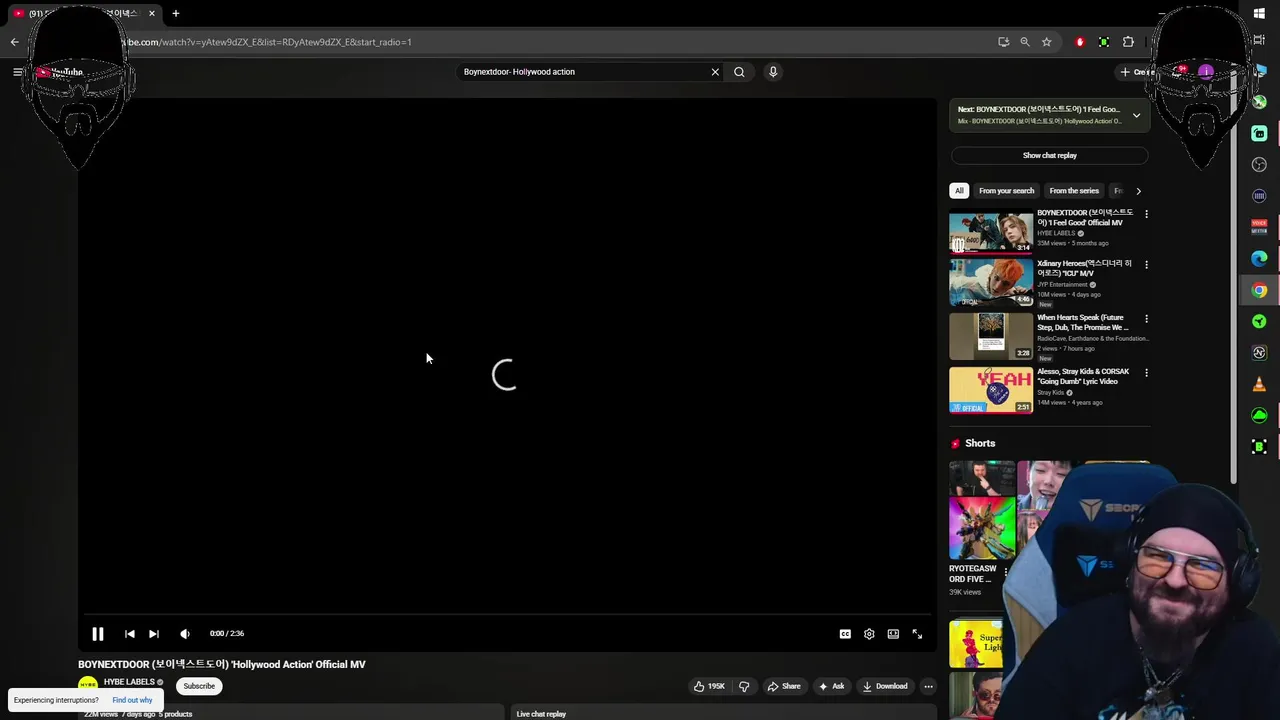Viewport: 1280px width, 720px height.
Task: Open the browser zoom magnifier icon
Action: [x=1025, y=42]
